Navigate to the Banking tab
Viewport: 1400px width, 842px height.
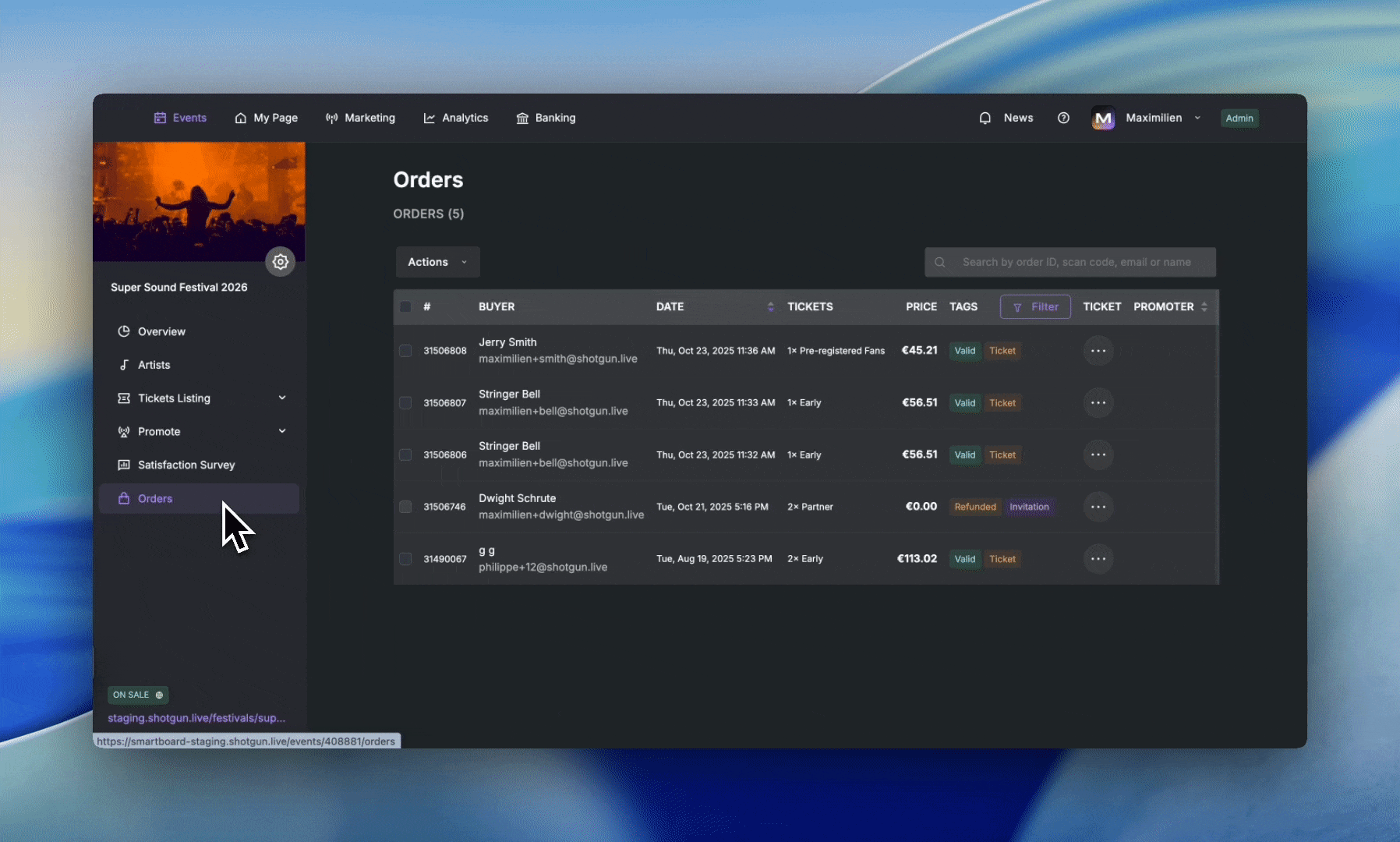tap(546, 118)
